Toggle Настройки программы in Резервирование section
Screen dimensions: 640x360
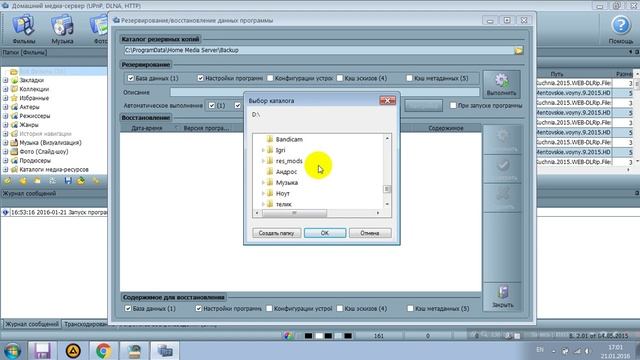tap(200, 78)
